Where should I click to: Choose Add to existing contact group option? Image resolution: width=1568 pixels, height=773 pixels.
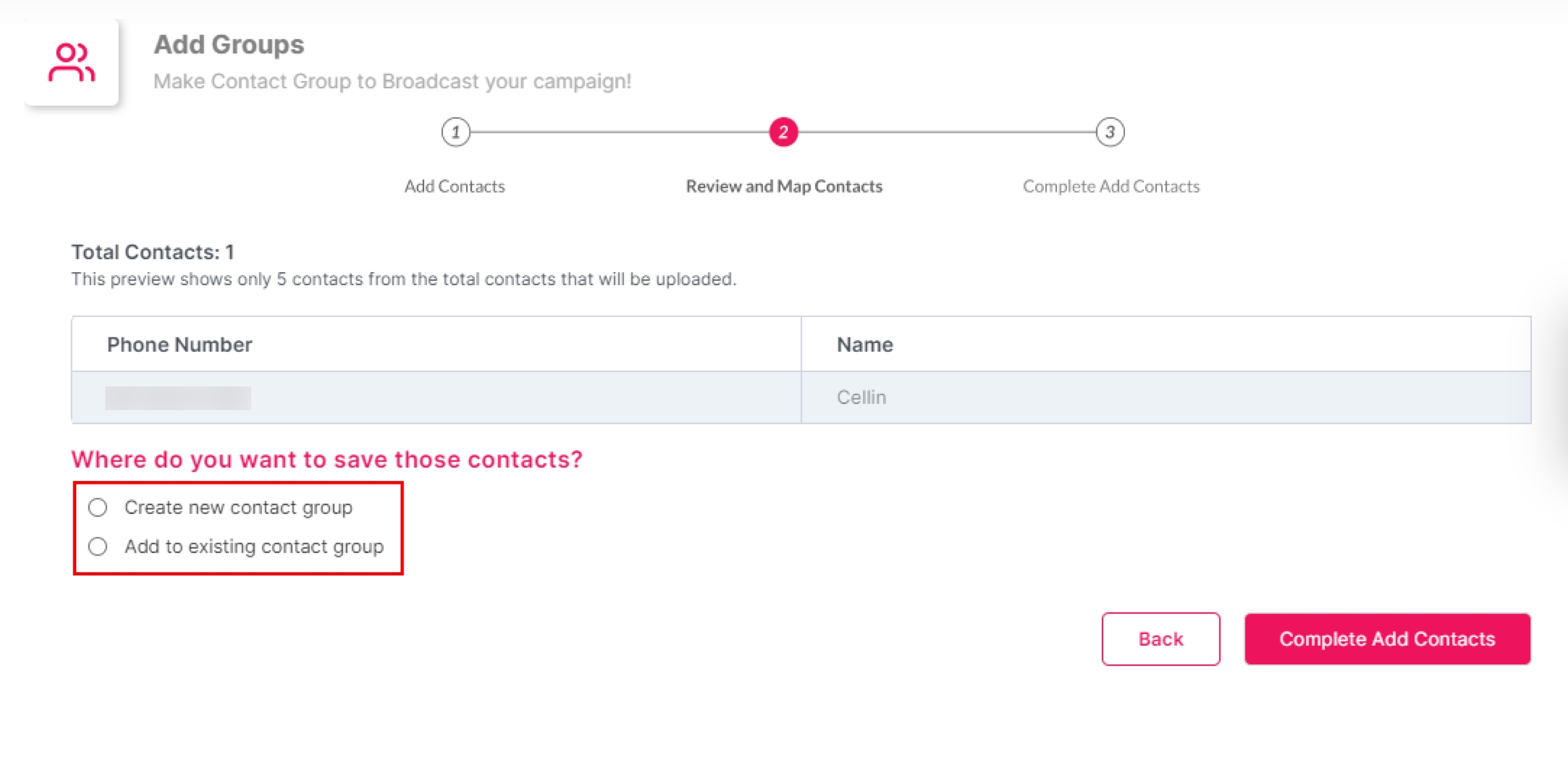tap(98, 546)
